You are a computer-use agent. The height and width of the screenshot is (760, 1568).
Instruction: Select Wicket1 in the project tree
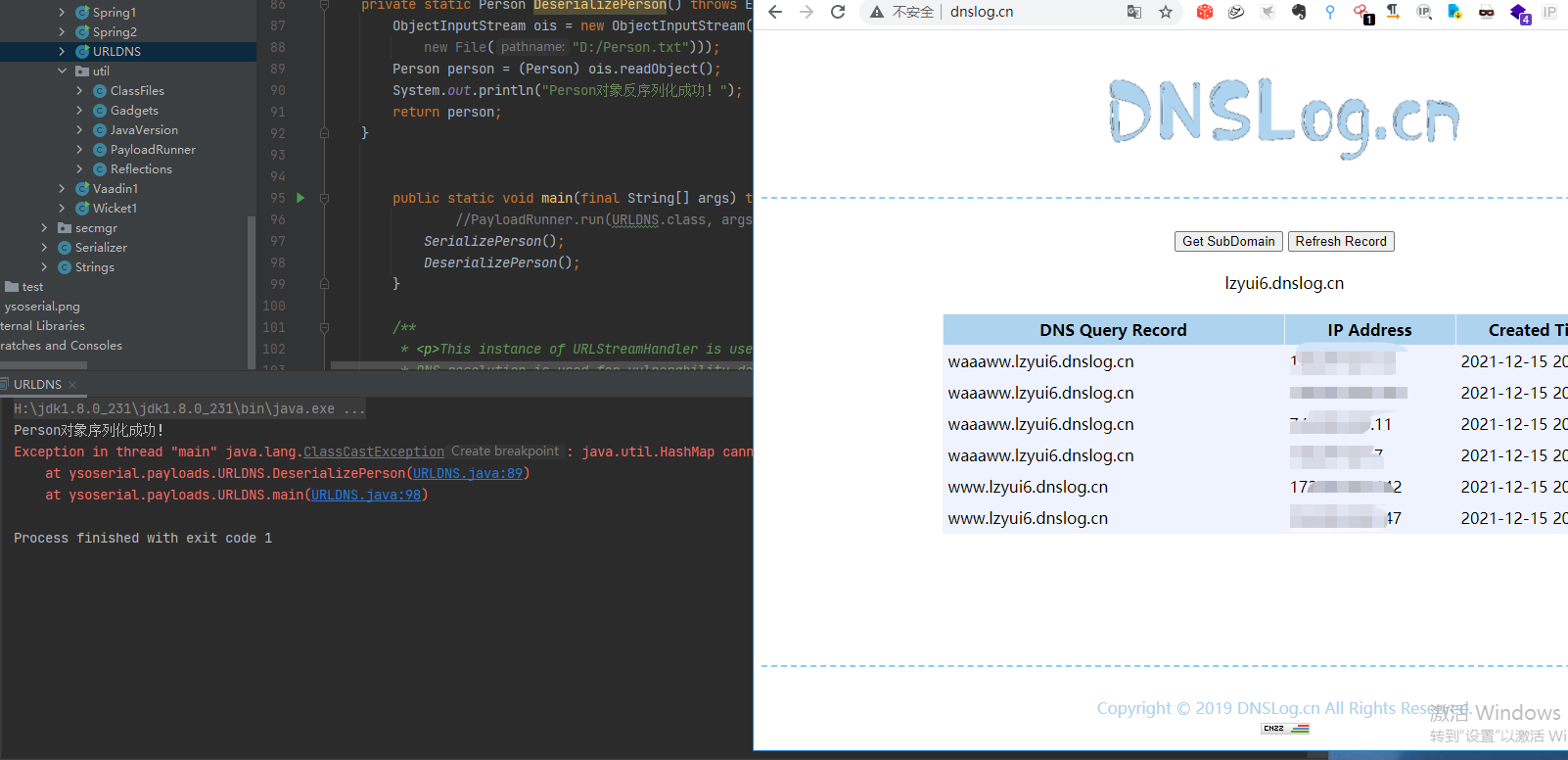point(115,209)
